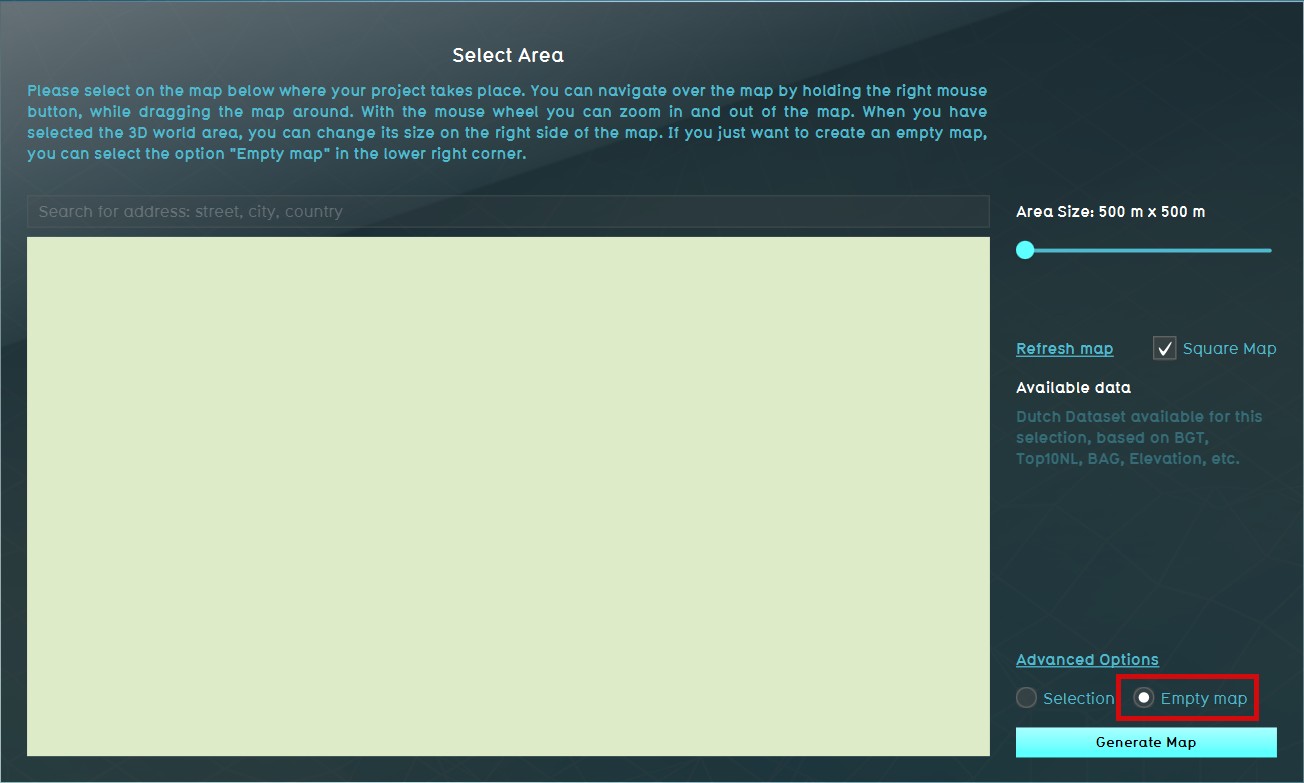This screenshot has height=783, width=1304.
Task: Click the center of the green map area
Action: point(508,496)
